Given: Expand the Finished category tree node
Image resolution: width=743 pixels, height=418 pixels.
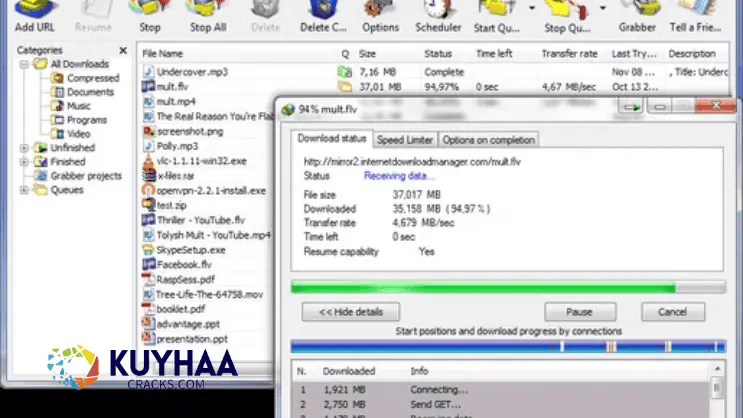Looking at the screenshot, I should tap(25, 161).
